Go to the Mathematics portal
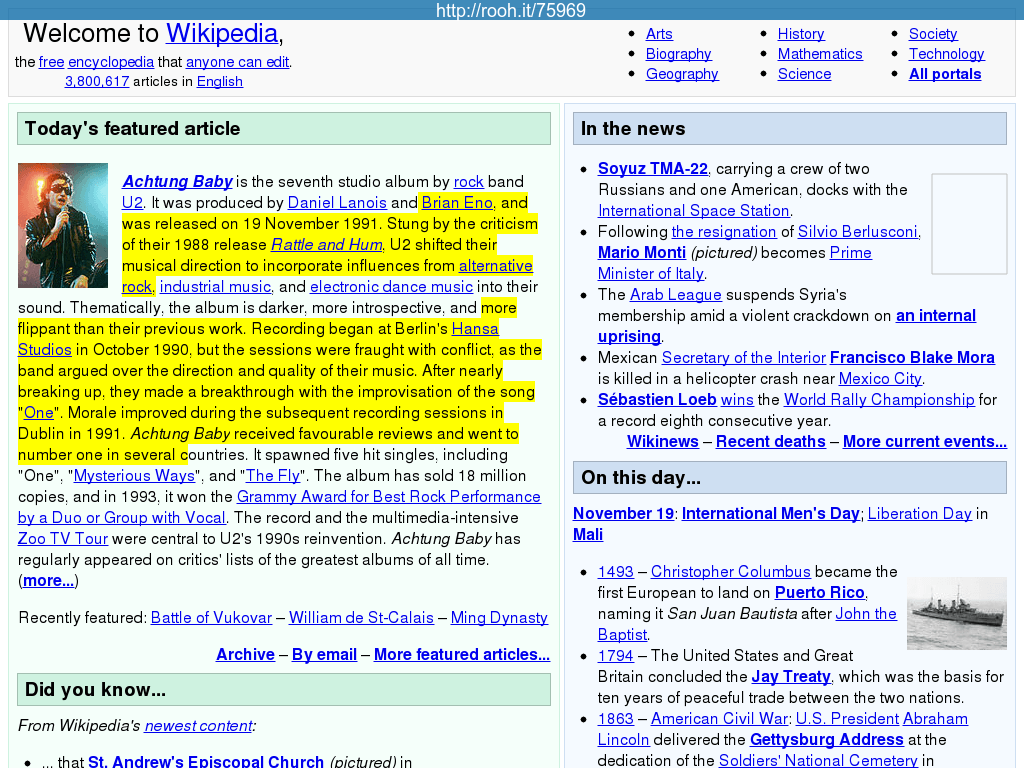 [x=819, y=54]
